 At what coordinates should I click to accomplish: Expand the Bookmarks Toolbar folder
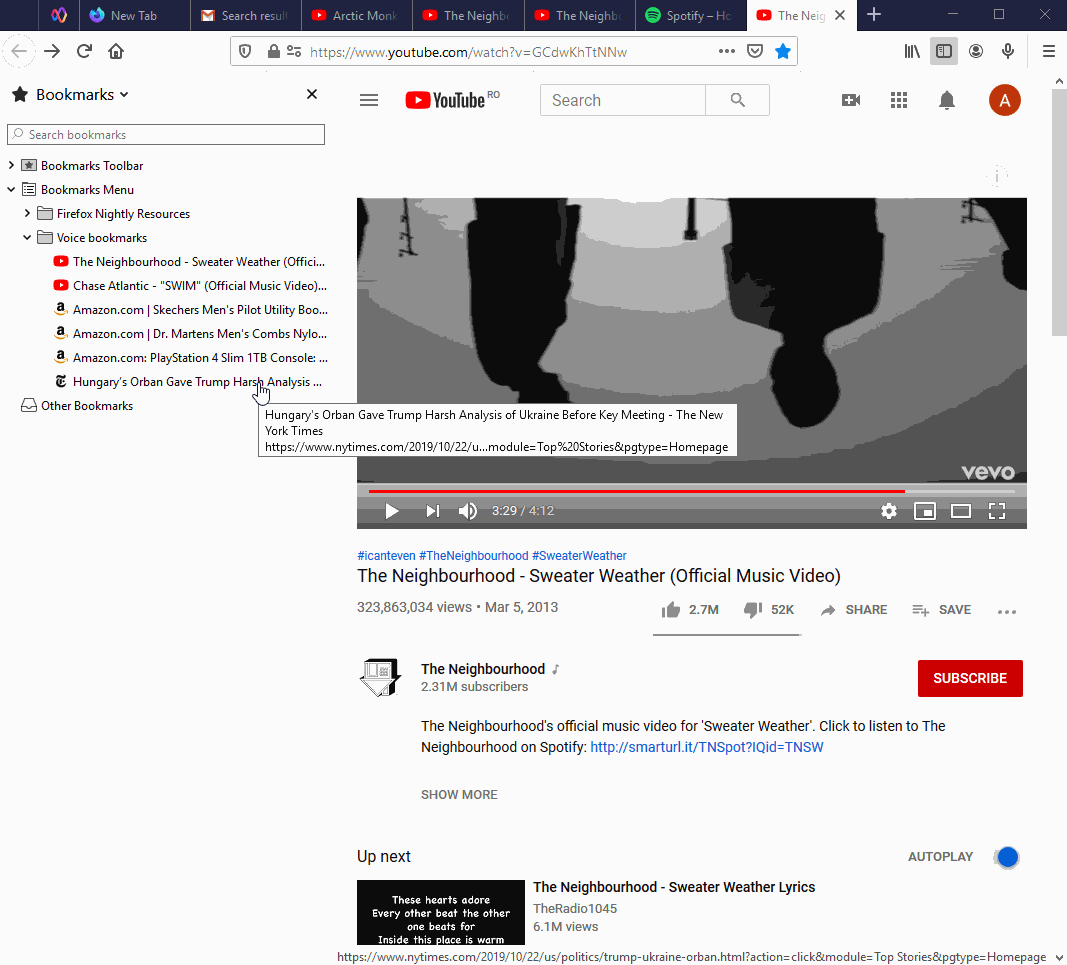click(11, 165)
